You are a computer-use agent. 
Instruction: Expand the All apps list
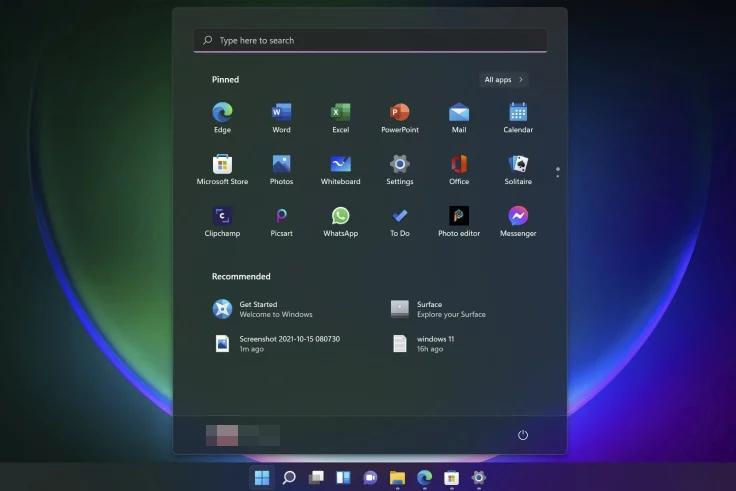503,79
